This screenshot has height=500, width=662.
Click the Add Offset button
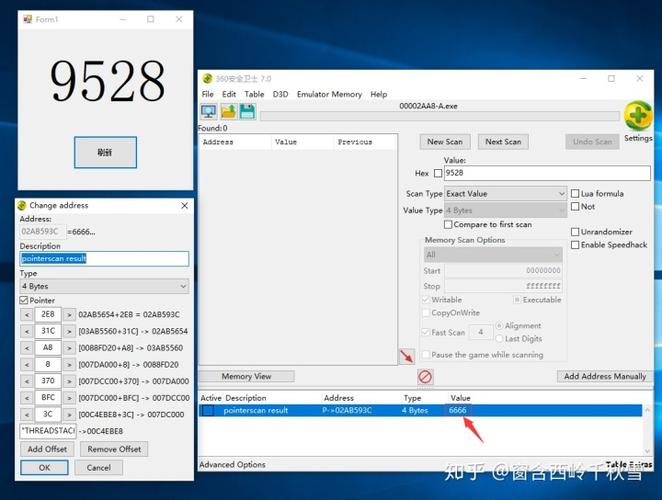click(47, 449)
